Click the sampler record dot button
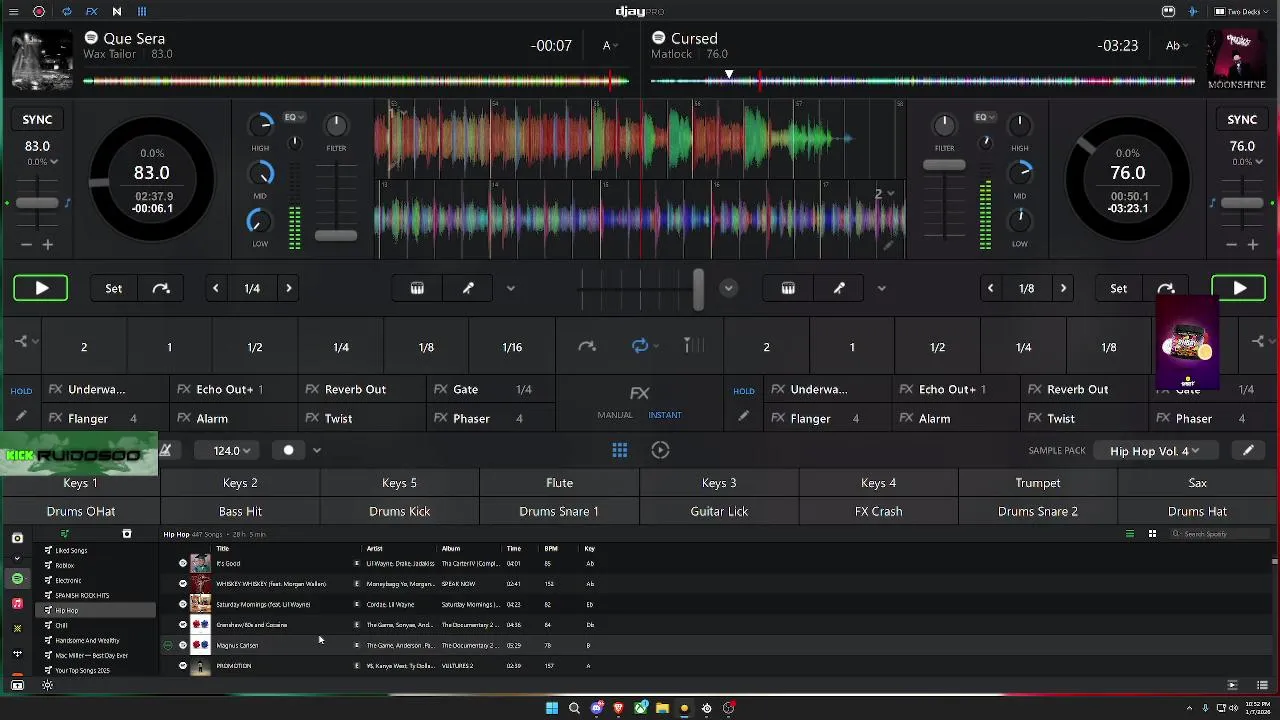The image size is (1280, 720). pos(288,450)
